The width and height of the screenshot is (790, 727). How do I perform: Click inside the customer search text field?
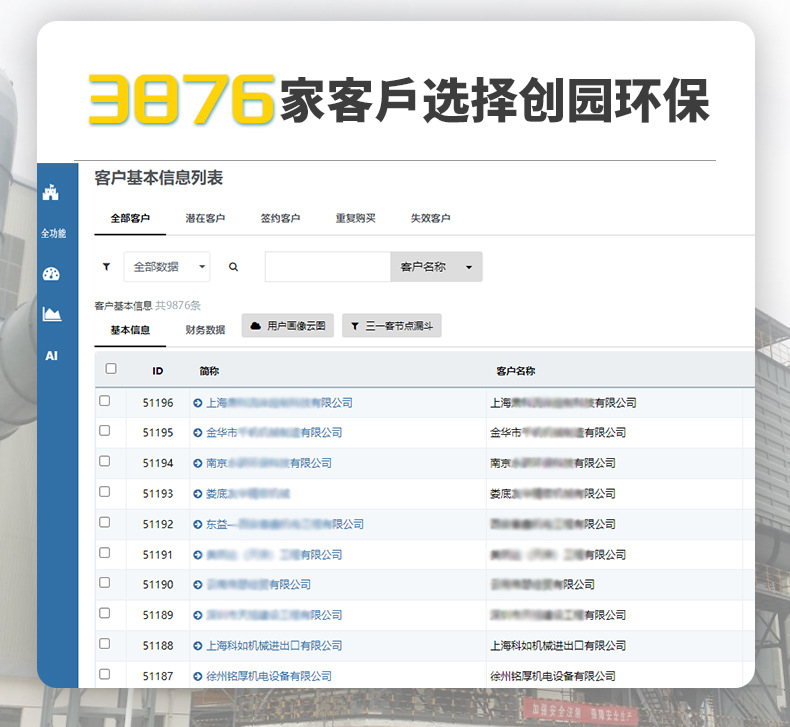[x=328, y=267]
